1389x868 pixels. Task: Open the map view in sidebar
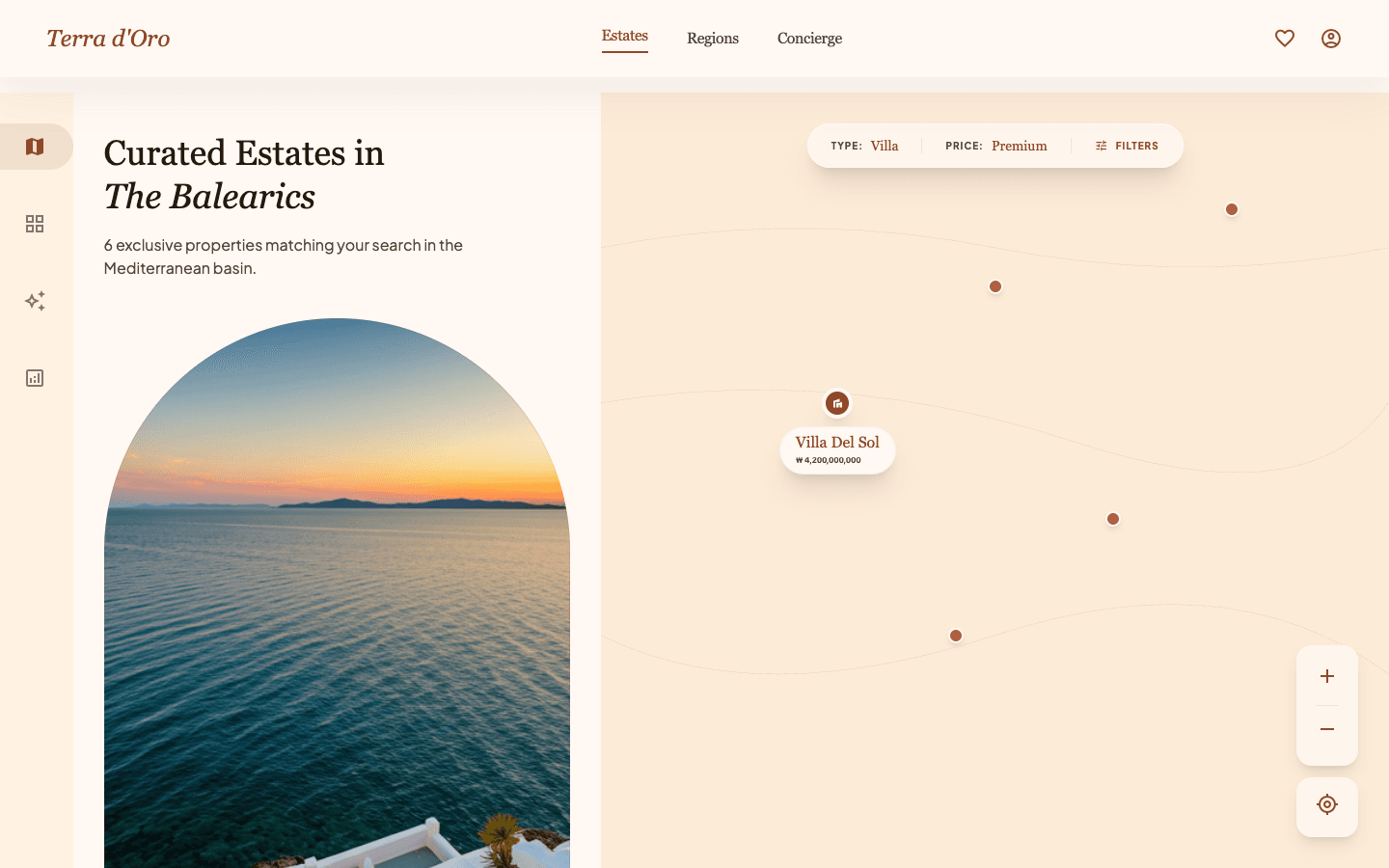pos(36,147)
